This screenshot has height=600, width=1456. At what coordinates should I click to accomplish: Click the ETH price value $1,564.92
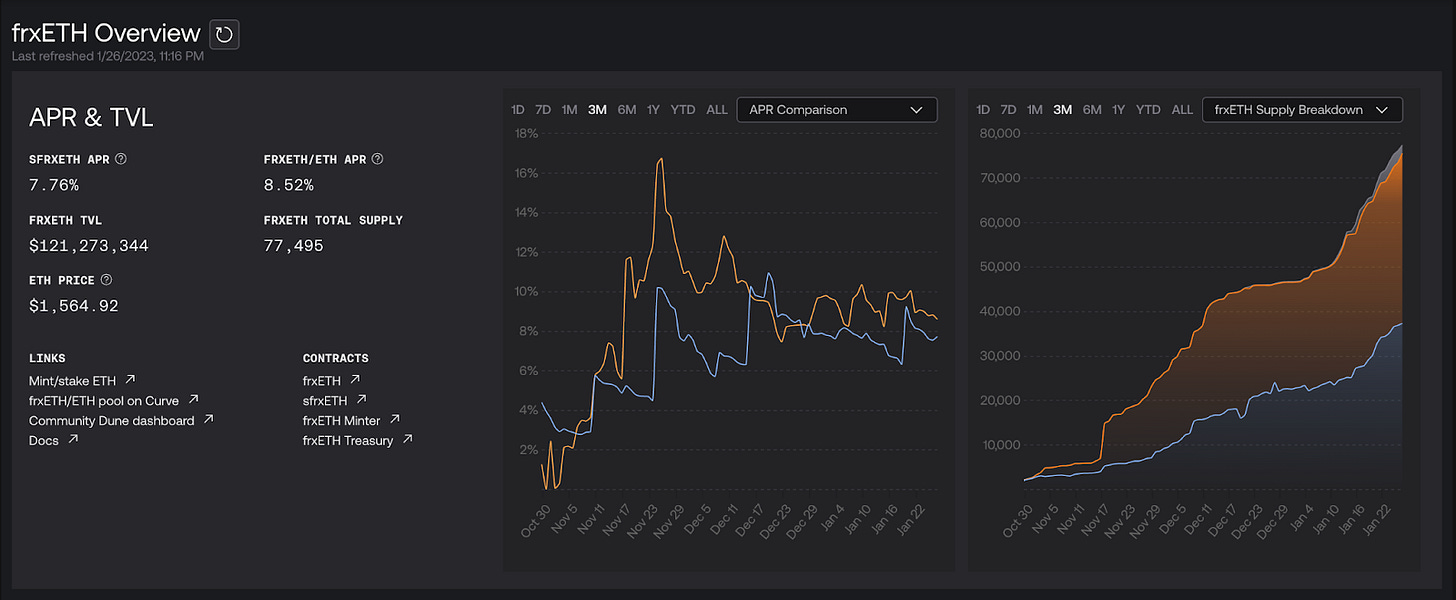pyautogui.click(x=74, y=306)
